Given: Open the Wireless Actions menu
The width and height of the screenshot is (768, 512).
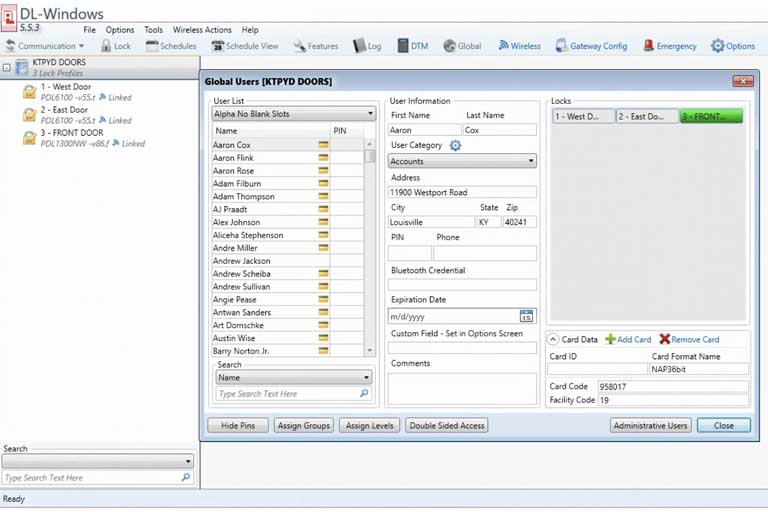Looking at the screenshot, I should coord(202,30).
